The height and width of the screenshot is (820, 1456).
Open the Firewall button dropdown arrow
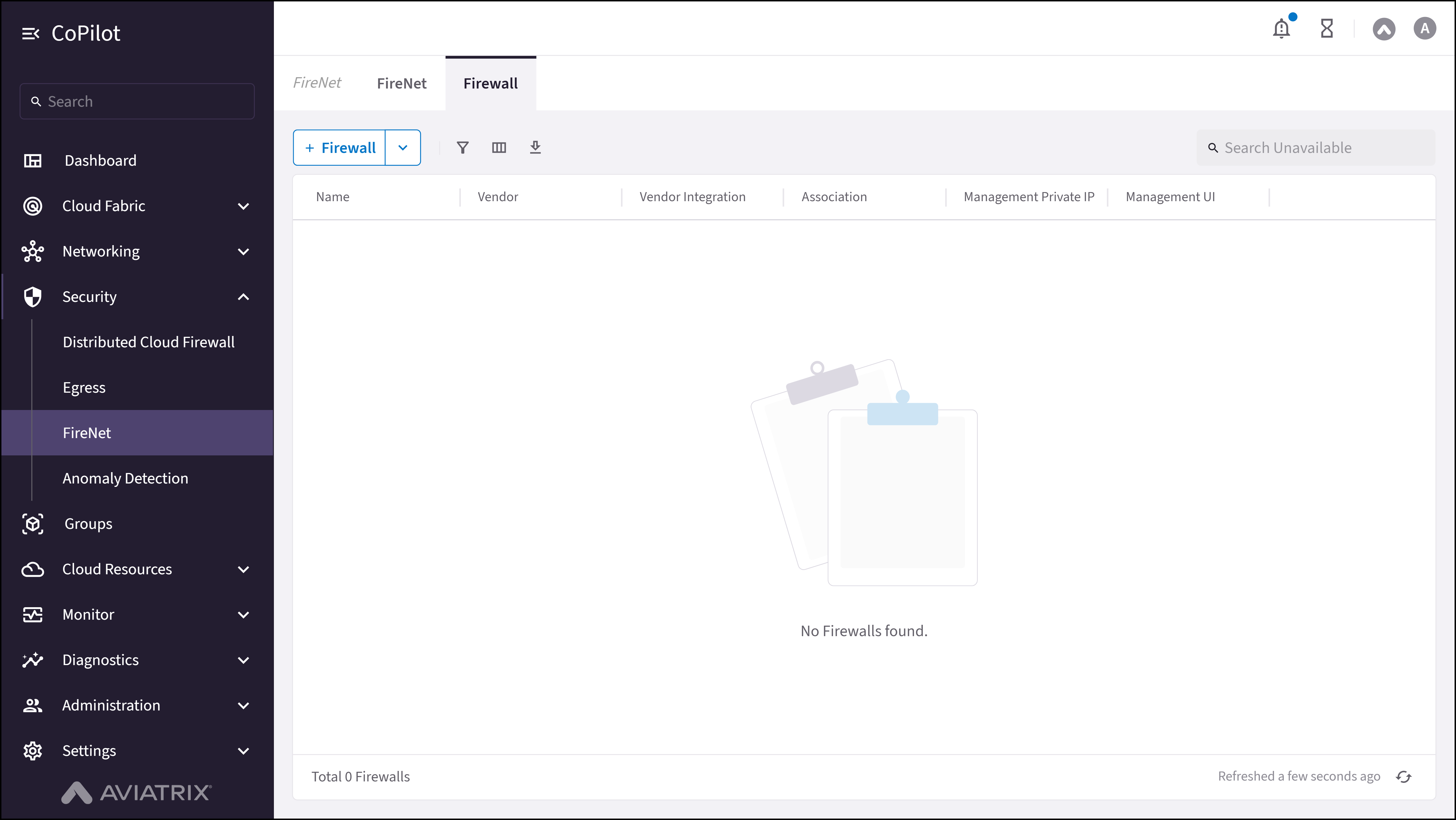402,148
